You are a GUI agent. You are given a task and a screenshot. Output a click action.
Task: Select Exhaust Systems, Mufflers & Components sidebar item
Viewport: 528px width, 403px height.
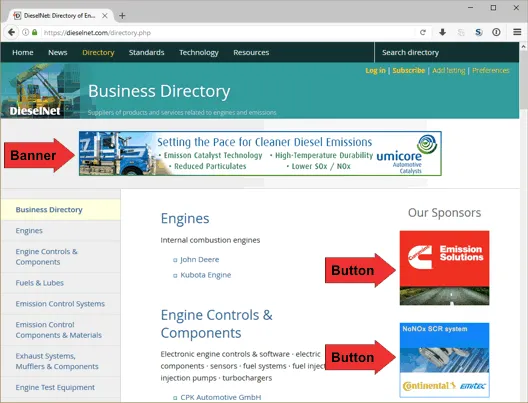point(61,361)
